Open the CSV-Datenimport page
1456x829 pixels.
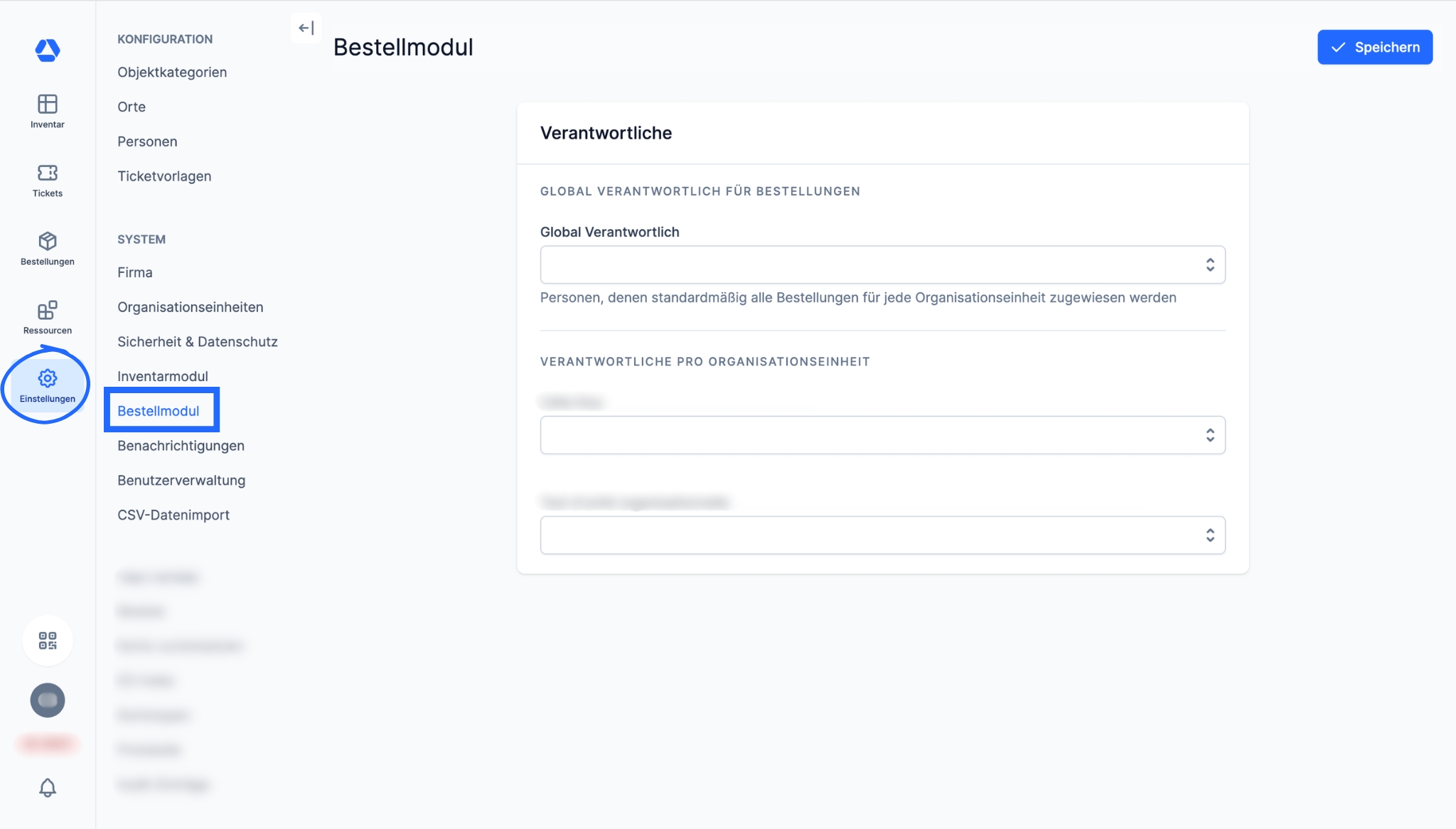173,515
